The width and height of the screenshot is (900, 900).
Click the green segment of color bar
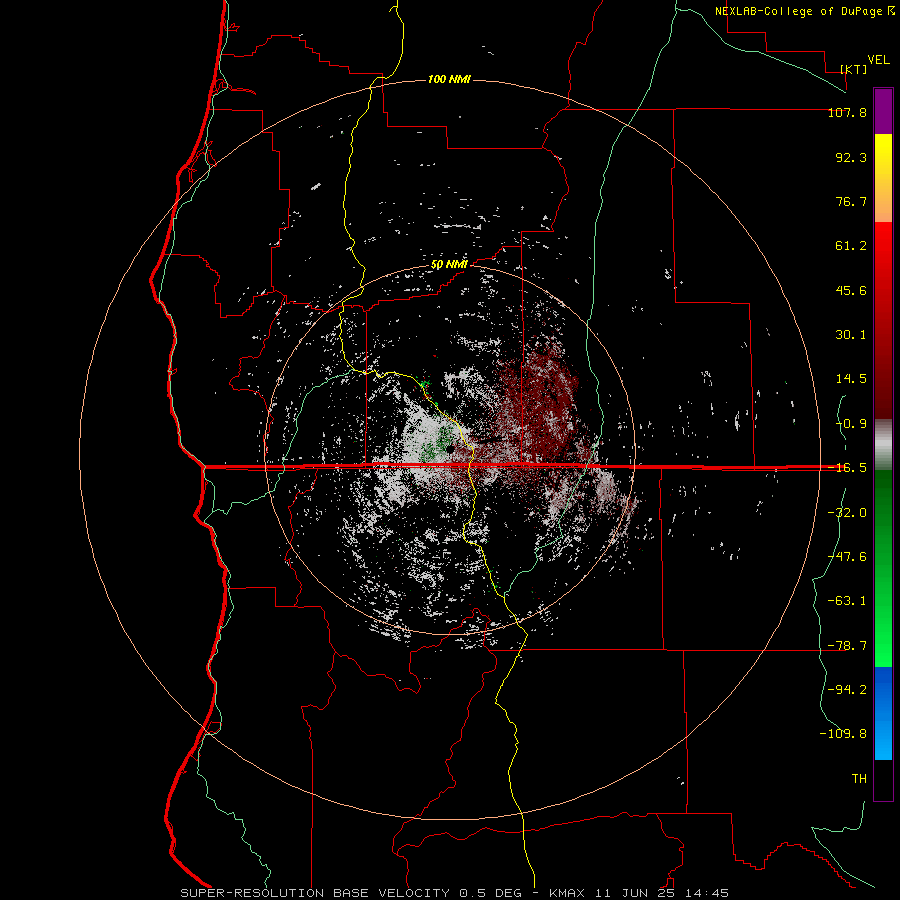(x=883, y=568)
